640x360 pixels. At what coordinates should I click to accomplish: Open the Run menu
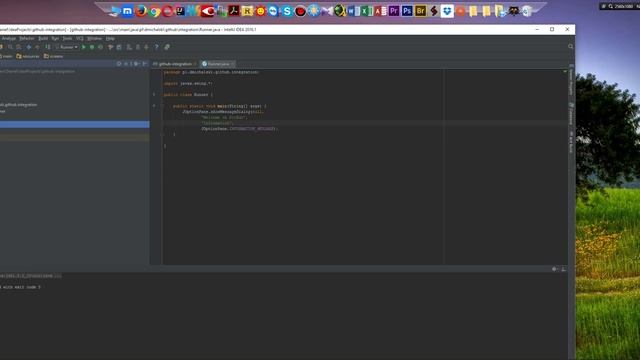point(55,38)
